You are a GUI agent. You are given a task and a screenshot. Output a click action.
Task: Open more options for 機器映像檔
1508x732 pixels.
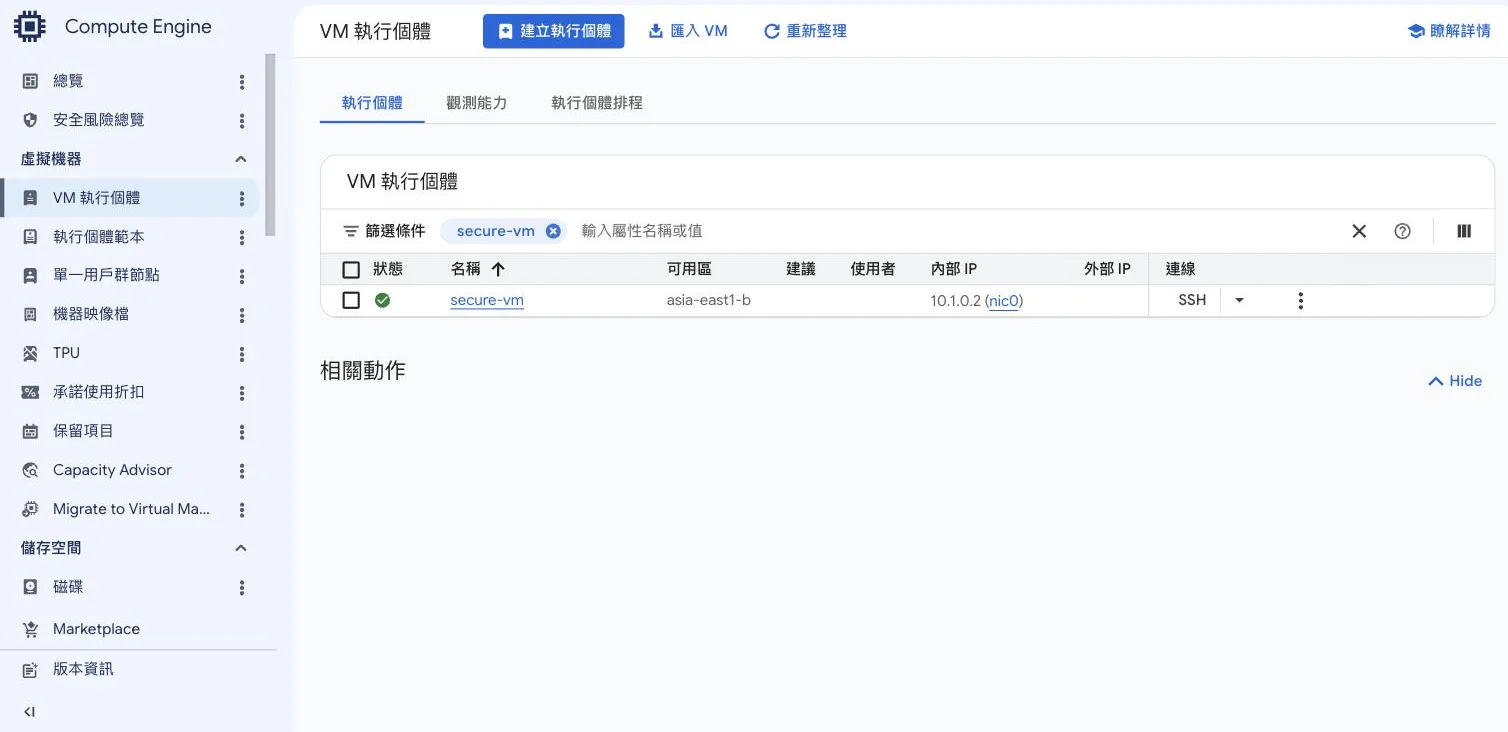click(242, 316)
